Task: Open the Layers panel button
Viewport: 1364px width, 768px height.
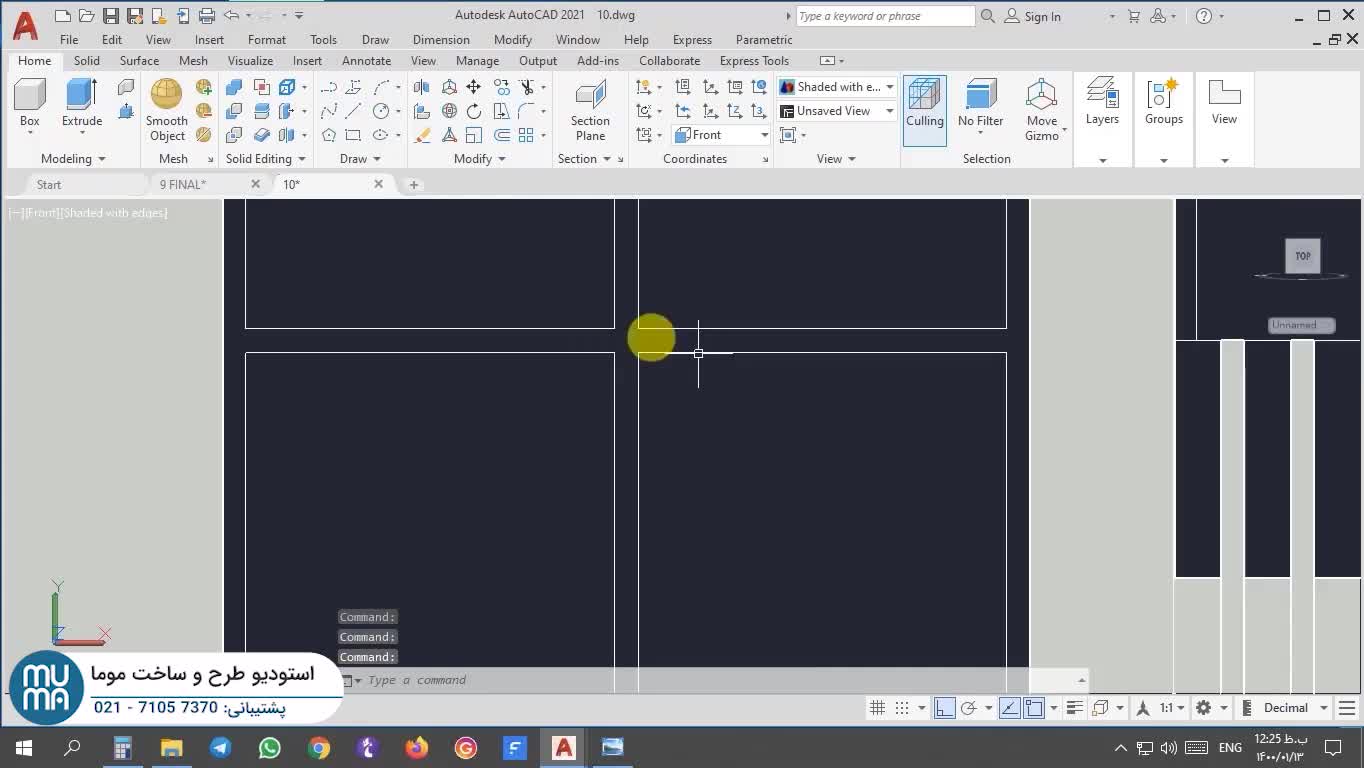Action: [x=1102, y=104]
